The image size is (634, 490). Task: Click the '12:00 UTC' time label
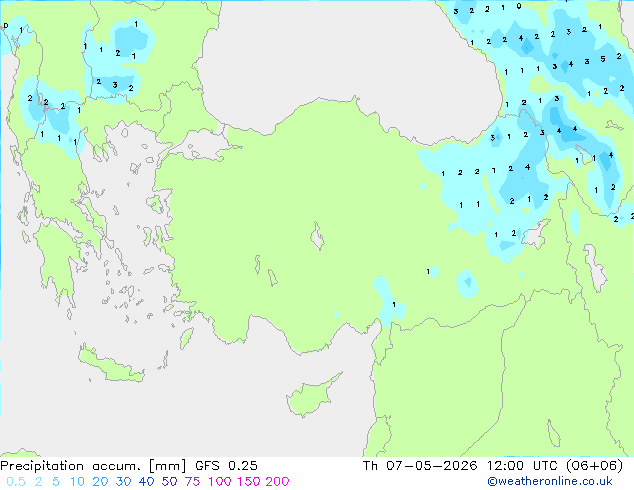click(524, 466)
